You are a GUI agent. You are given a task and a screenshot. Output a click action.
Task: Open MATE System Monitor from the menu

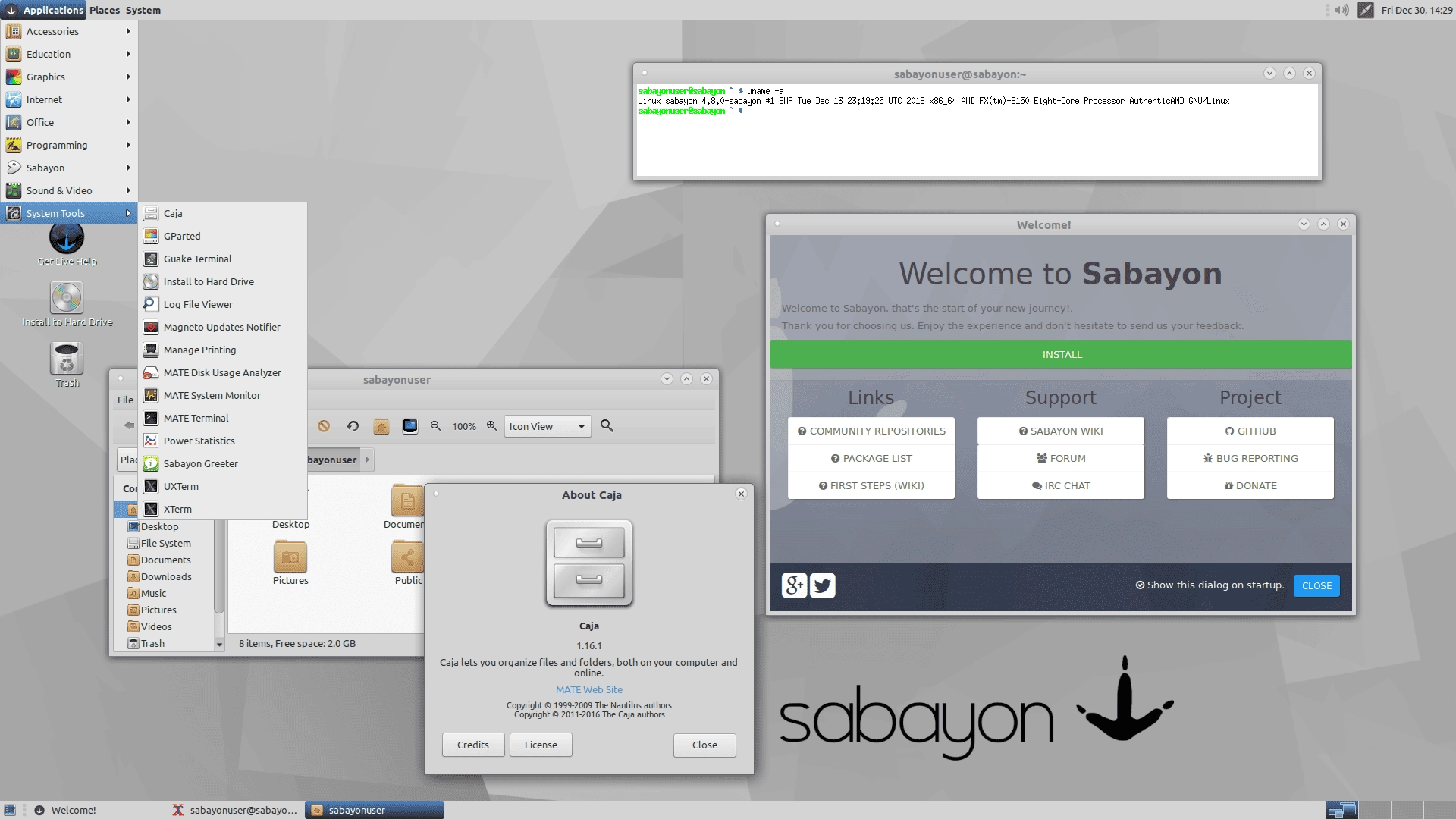[x=222, y=395]
